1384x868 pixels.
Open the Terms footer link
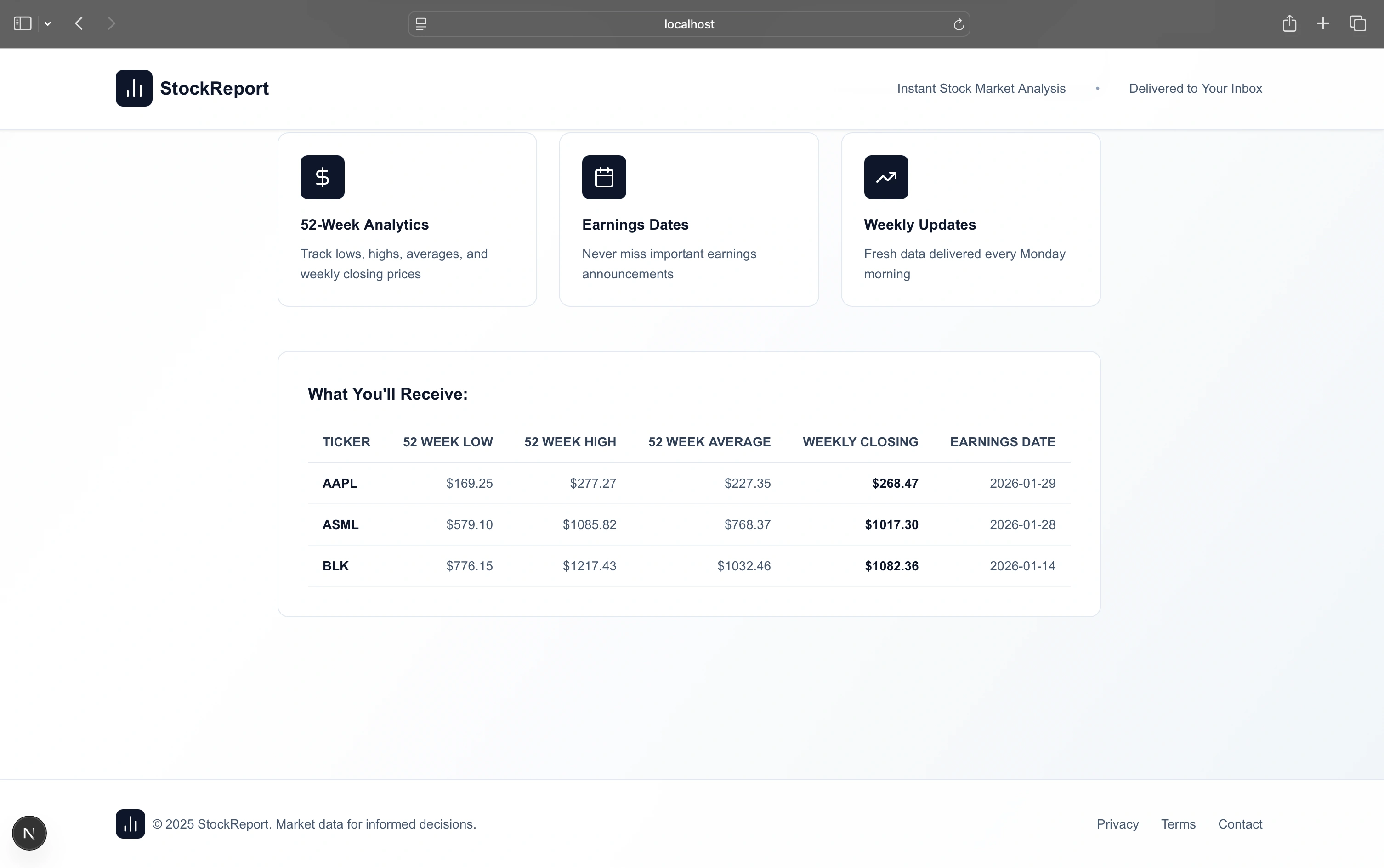click(1178, 824)
